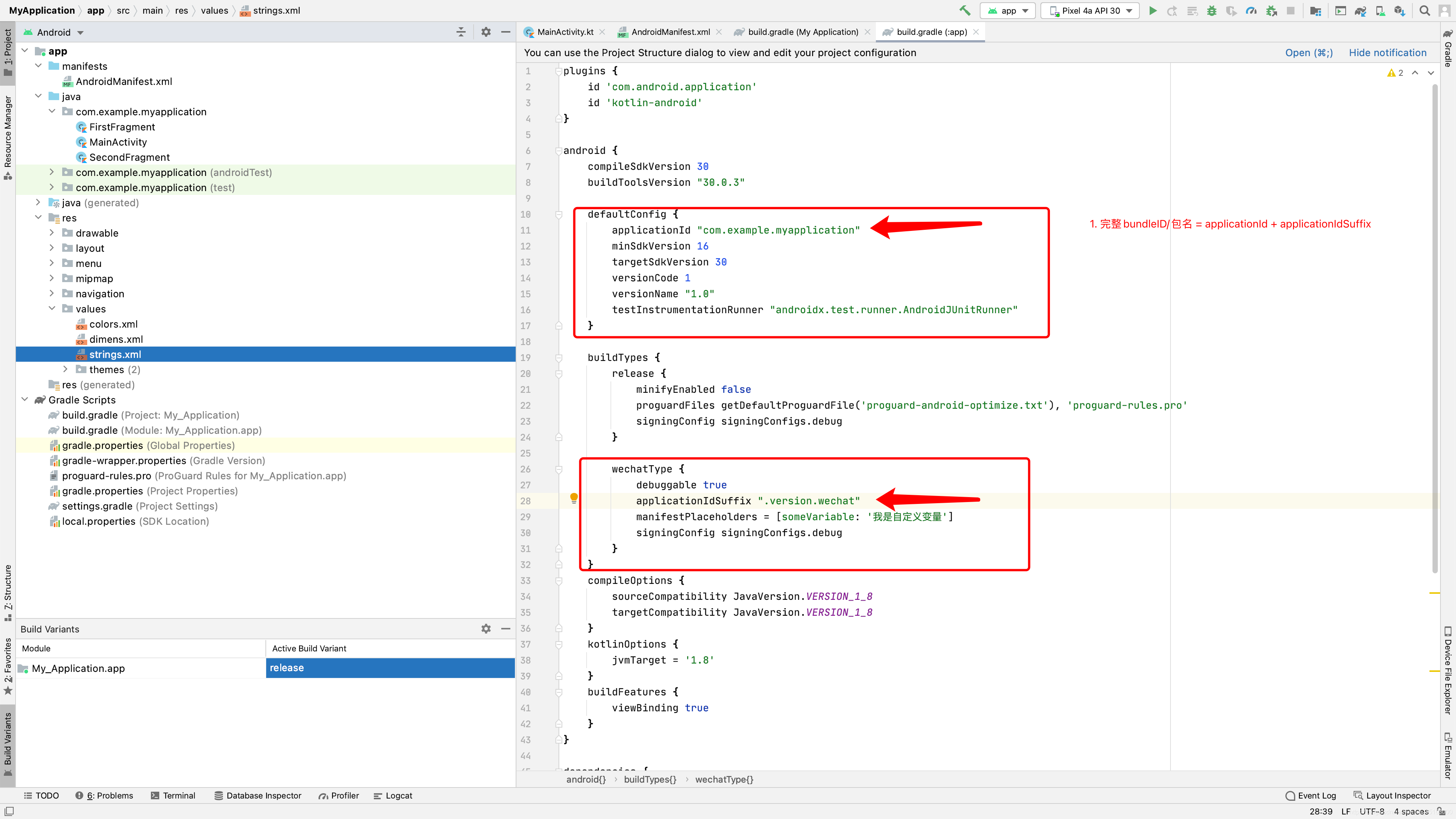Click the Project panel gear settings icon

pyautogui.click(x=485, y=32)
